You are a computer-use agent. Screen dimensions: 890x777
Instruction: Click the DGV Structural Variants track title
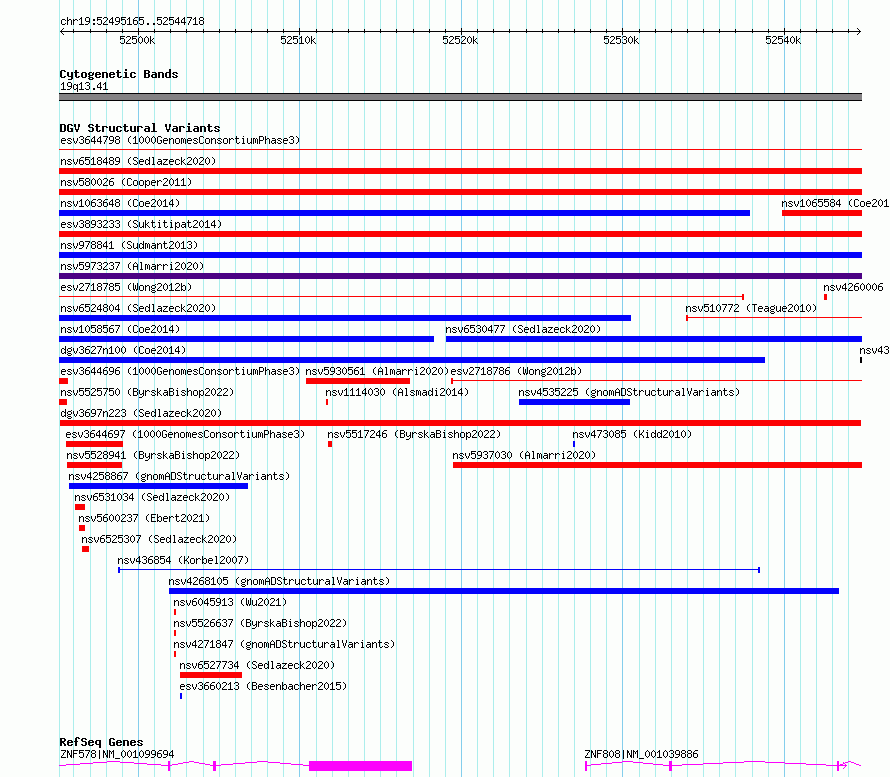tap(140, 128)
